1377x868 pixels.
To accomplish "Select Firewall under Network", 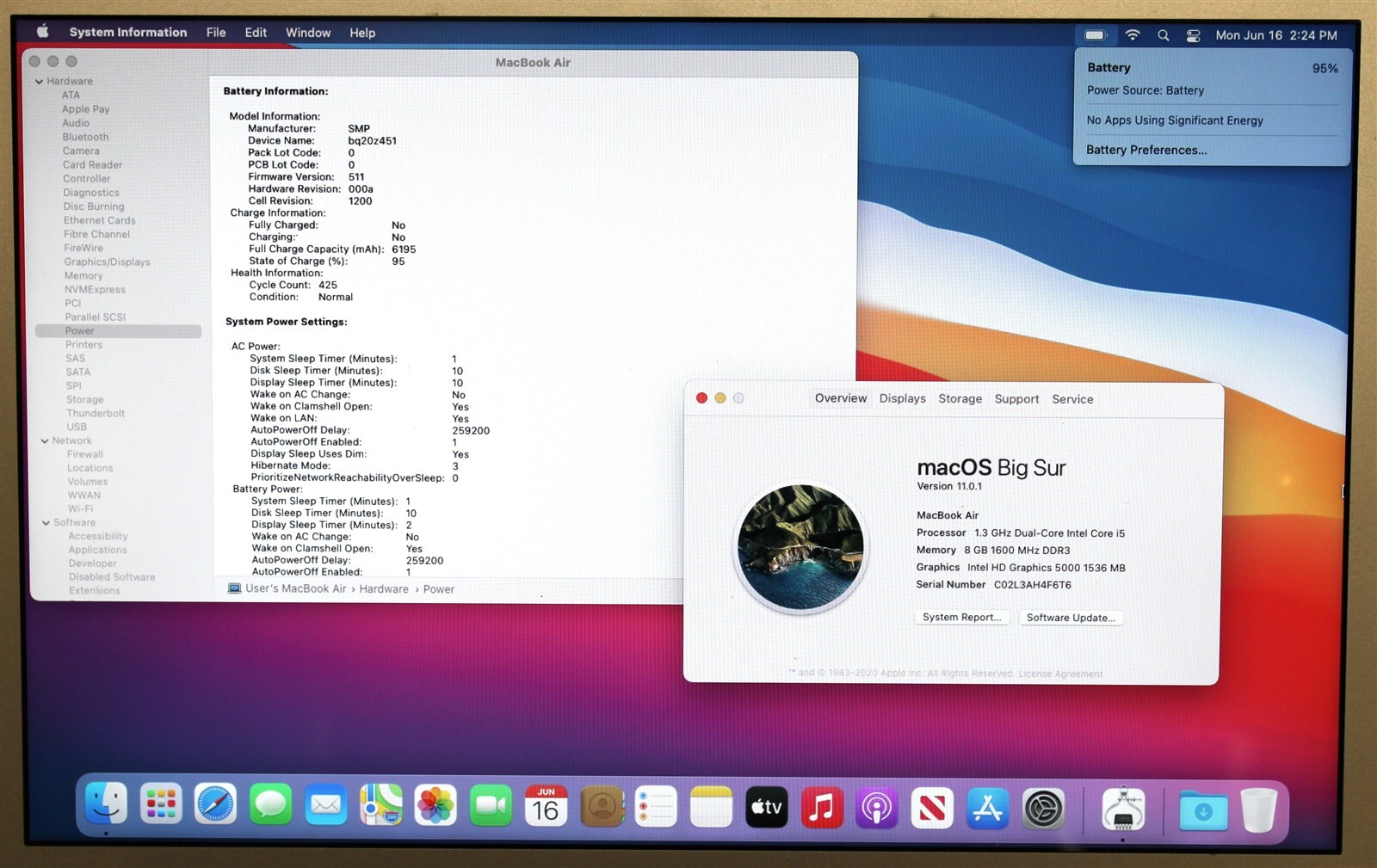I will [85, 455].
